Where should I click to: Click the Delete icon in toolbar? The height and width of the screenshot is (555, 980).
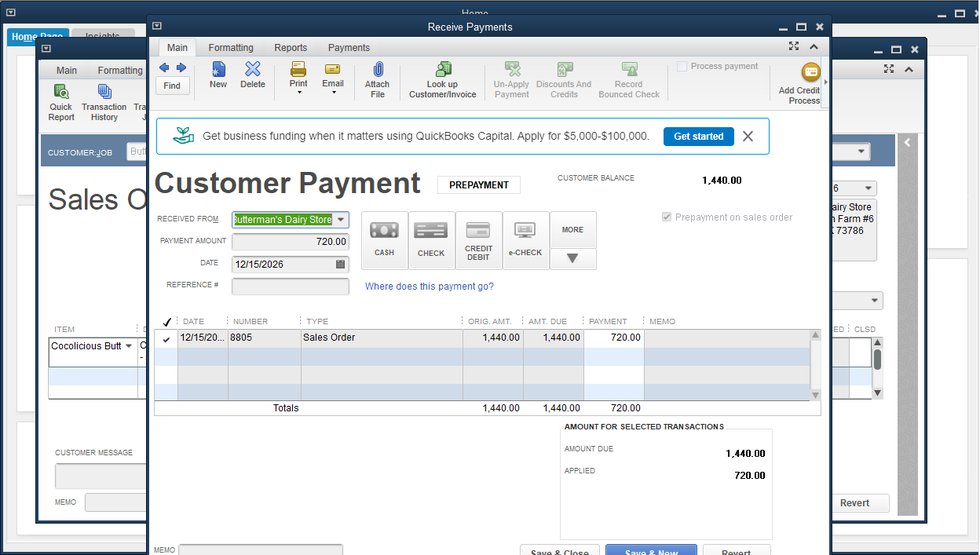pos(253,70)
